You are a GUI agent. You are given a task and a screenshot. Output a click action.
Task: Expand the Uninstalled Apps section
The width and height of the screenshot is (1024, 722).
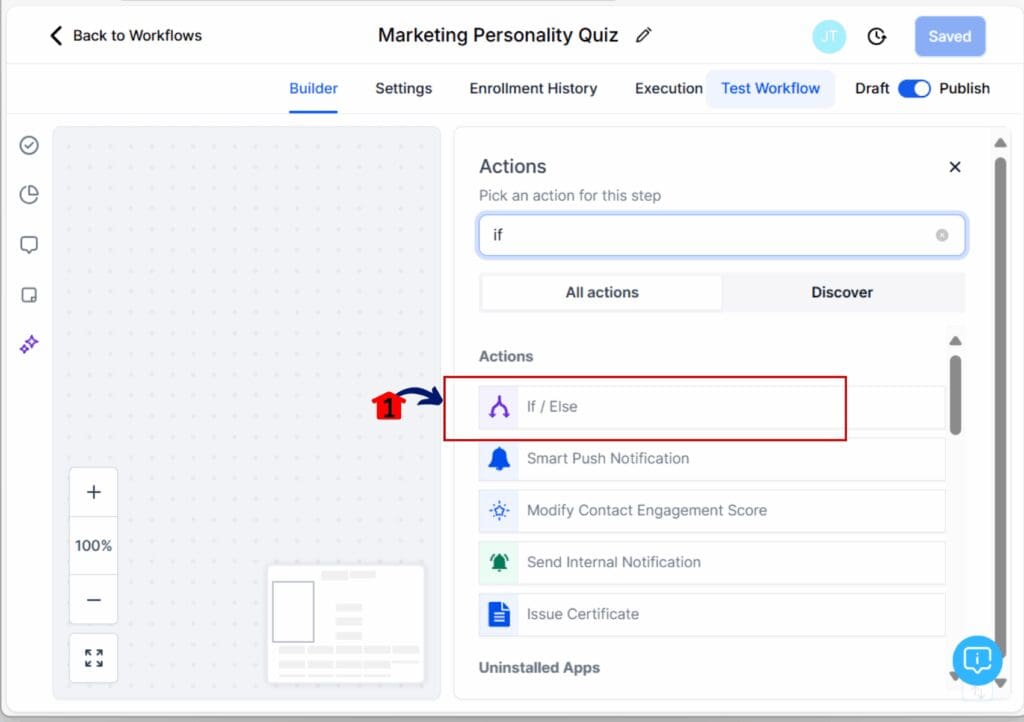click(x=539, y=667)
